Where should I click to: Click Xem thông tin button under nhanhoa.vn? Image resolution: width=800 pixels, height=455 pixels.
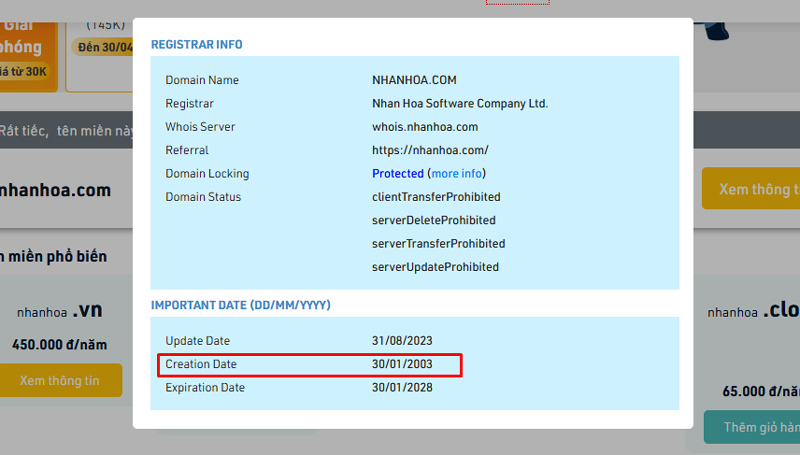click(60, 381)
